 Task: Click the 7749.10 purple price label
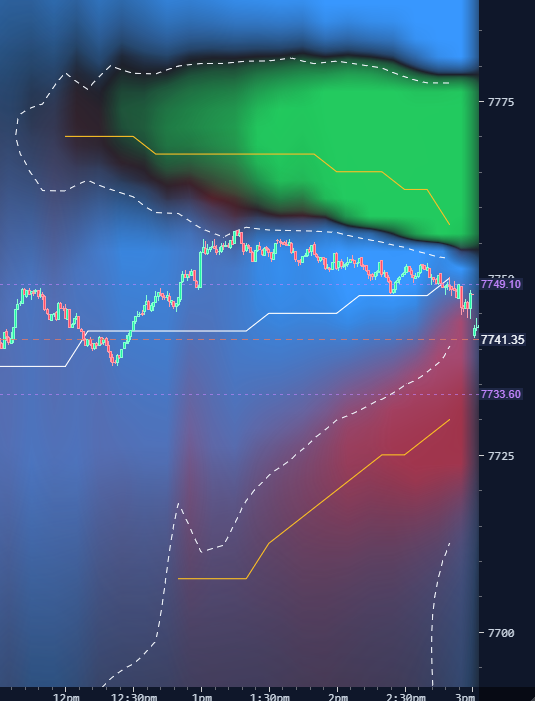click(501, 284)
